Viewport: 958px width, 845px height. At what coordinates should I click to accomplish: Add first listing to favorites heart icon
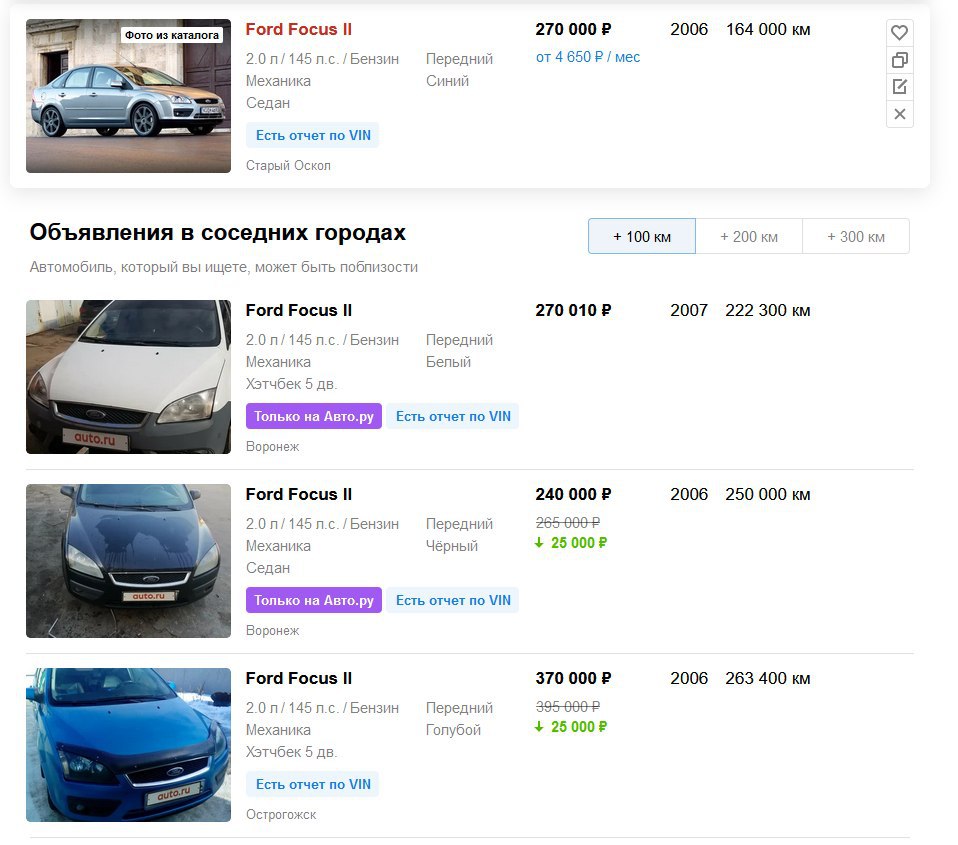(899, 32)
